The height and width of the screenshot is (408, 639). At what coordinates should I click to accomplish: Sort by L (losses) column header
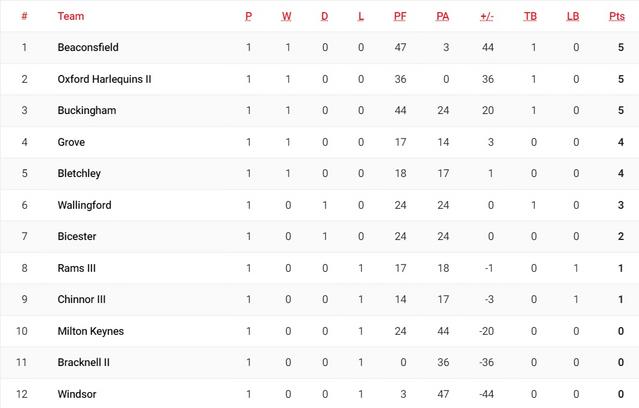361,16
